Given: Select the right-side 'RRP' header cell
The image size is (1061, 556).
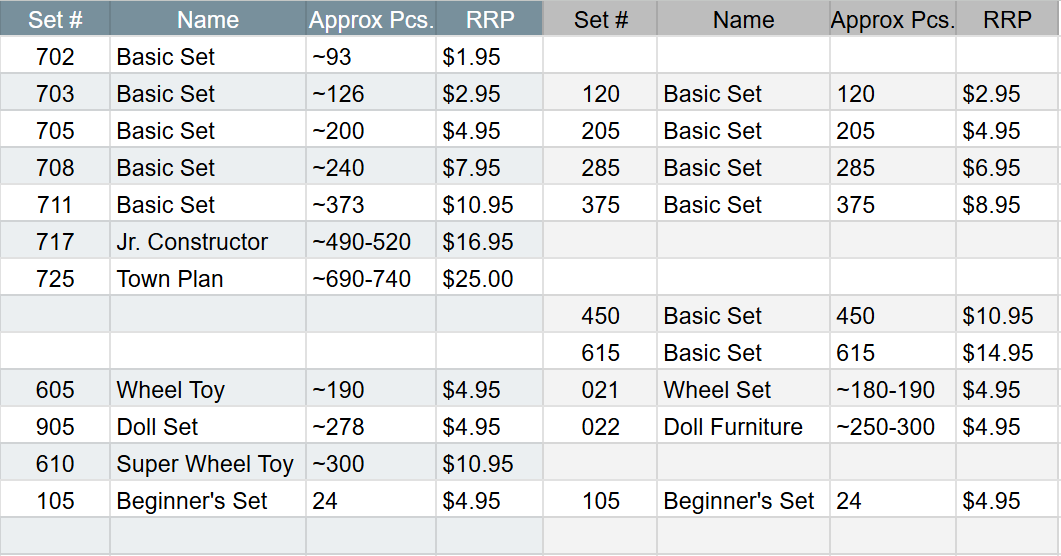Looking at the screenshot, I should point(1008,19).
